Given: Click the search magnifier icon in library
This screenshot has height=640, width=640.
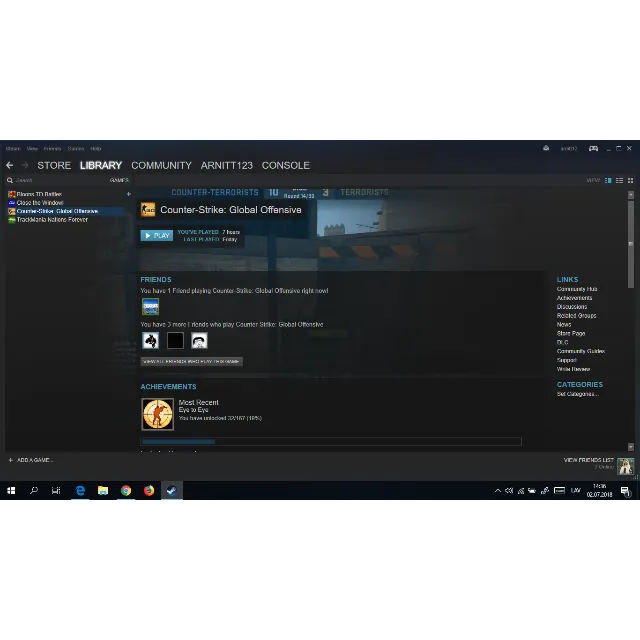Looking at the screenshot, I should pyautogui.click(x=10, y=180).
